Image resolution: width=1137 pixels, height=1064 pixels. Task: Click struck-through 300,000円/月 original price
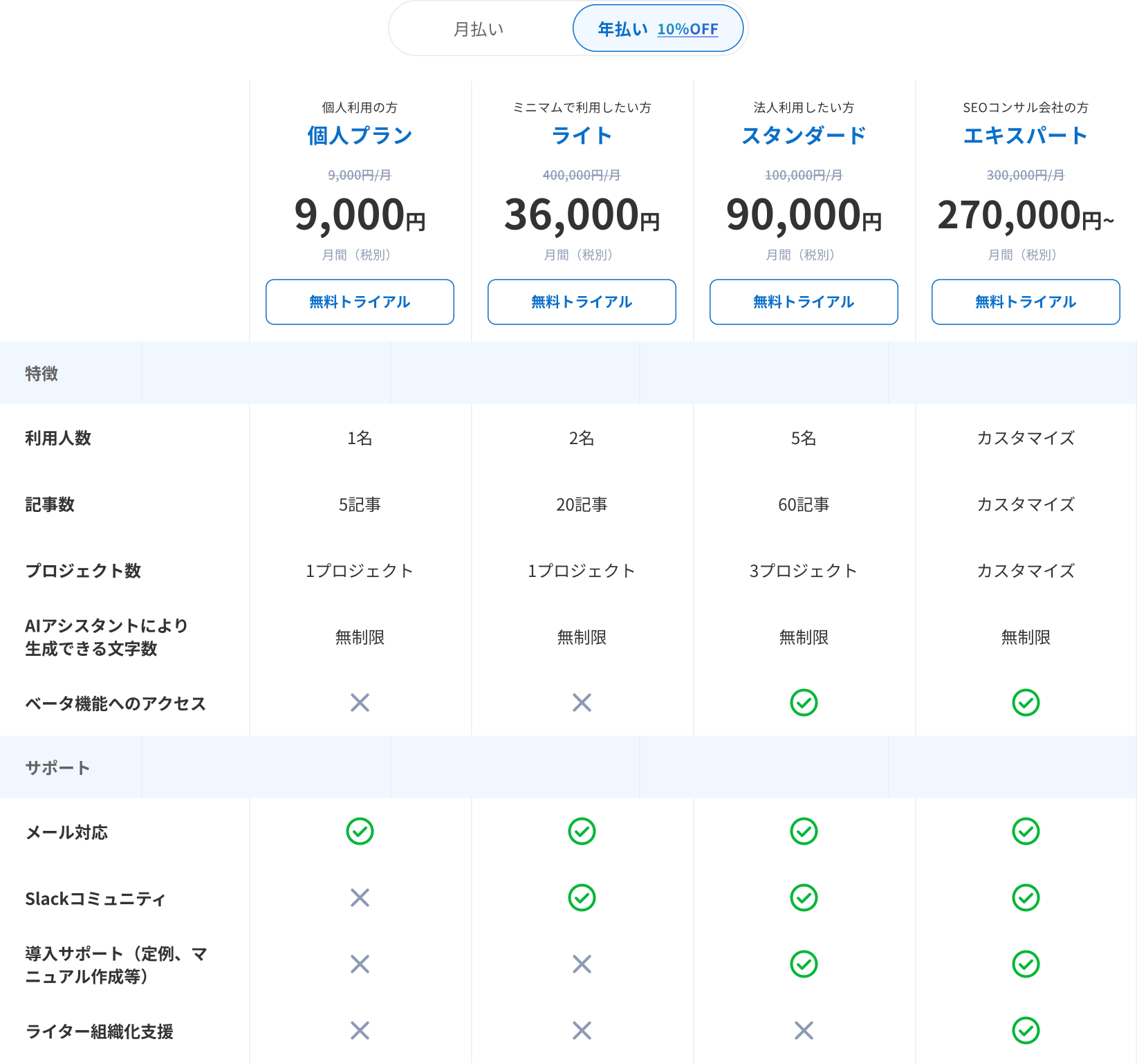[x=1026, y=175]
